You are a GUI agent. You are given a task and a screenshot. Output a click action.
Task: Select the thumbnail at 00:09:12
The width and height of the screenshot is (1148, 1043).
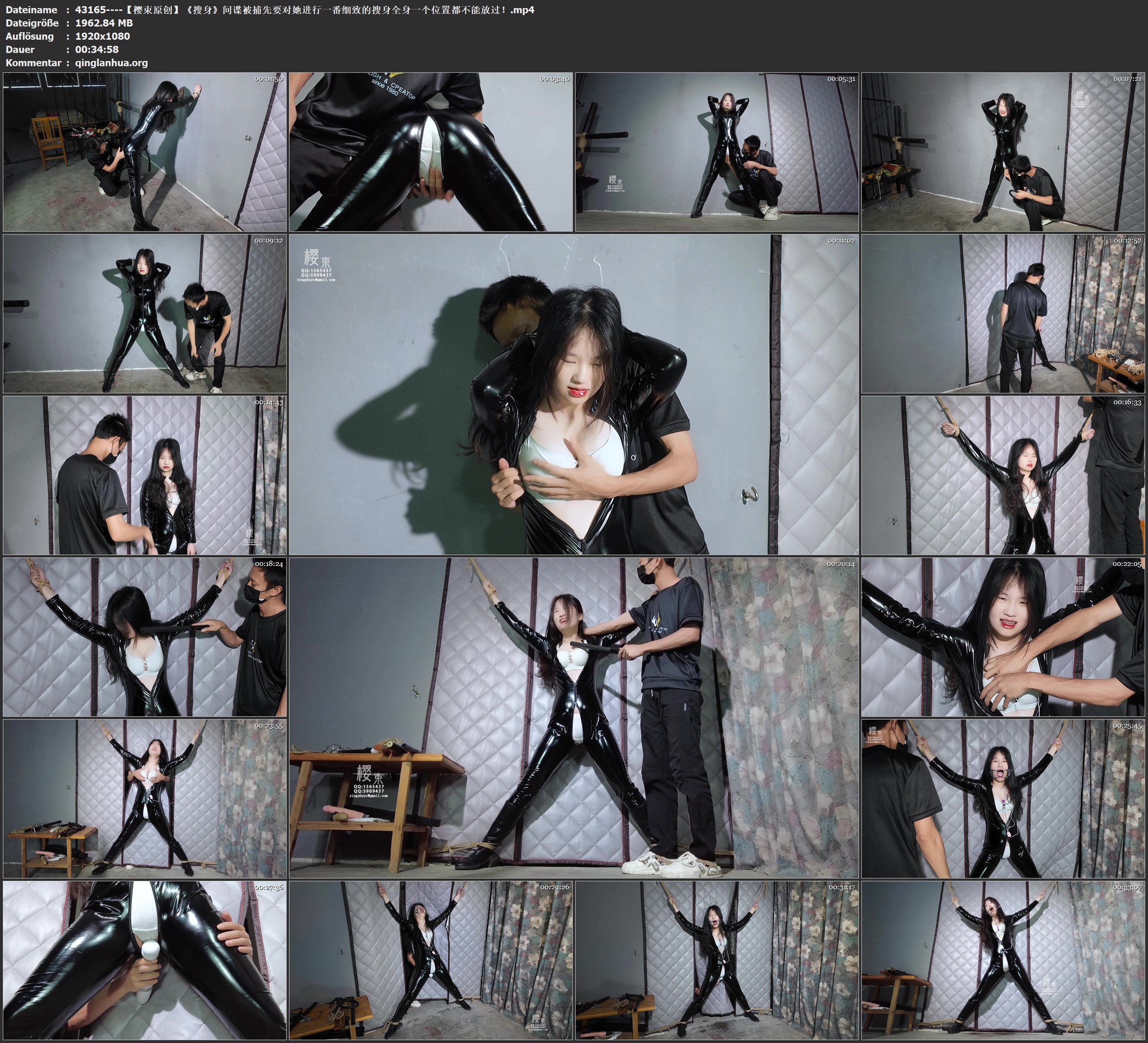coord(145,313)
